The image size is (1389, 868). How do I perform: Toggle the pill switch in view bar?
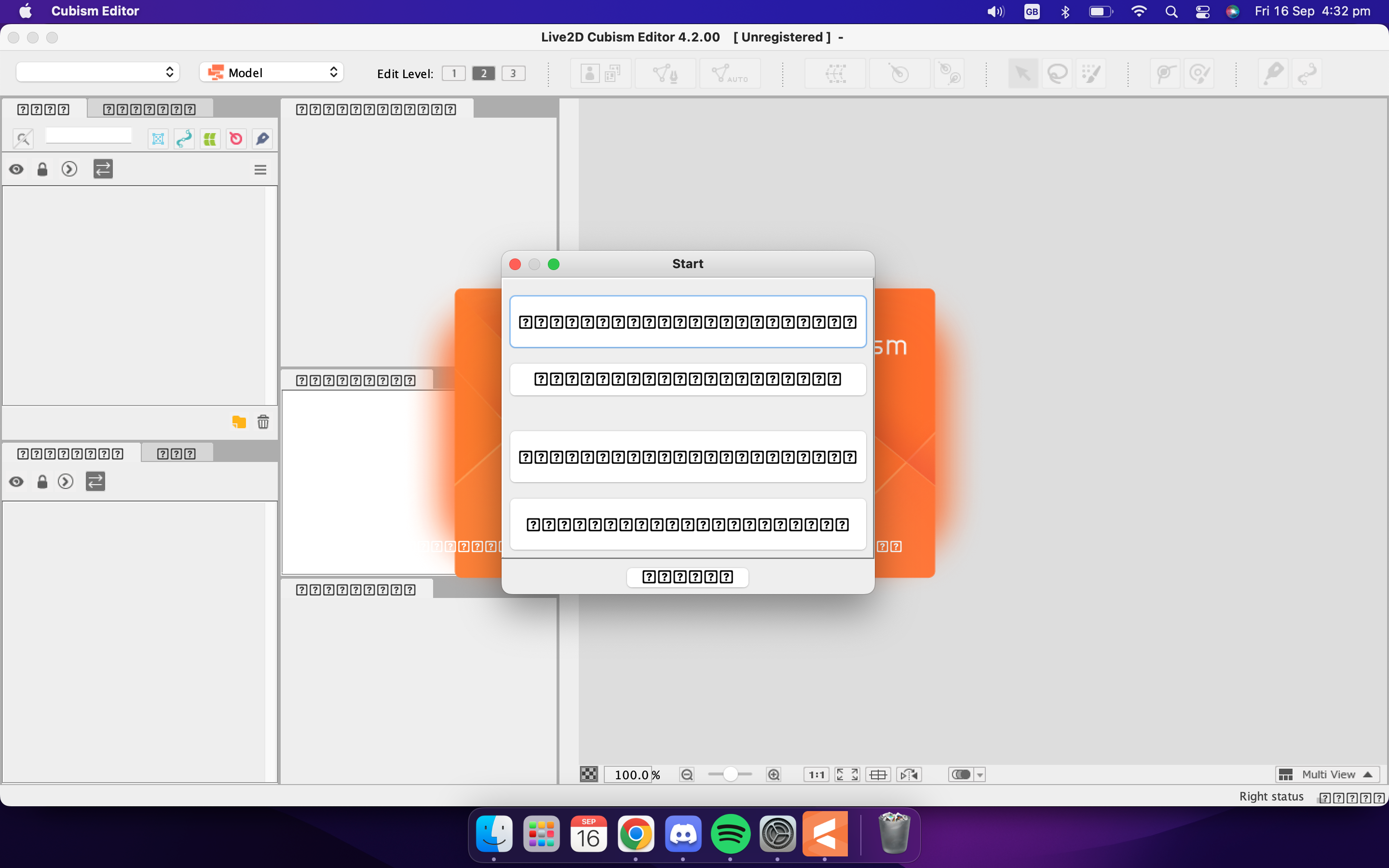click(961, 774)
